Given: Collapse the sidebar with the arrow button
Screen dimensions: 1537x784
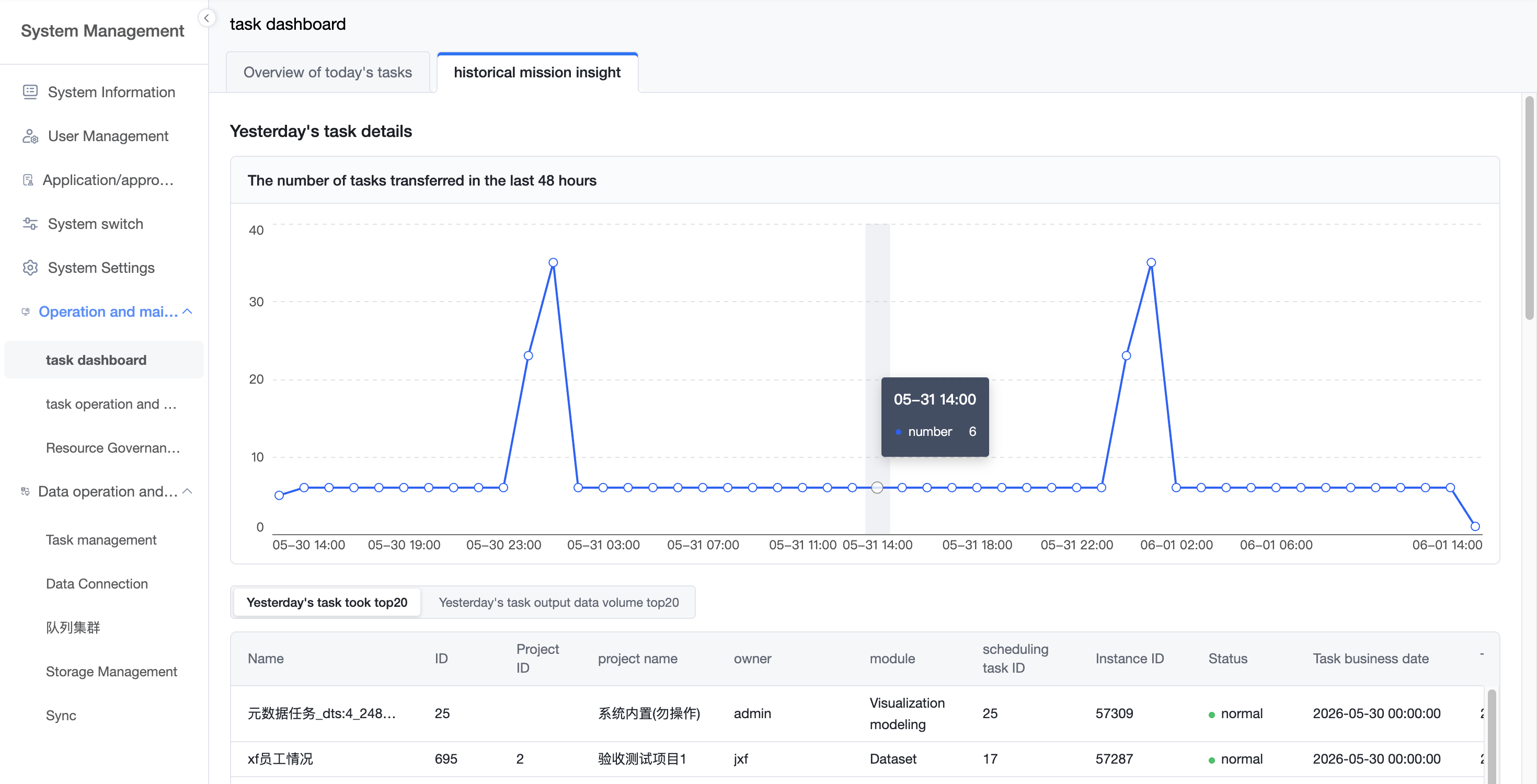Looking at the screenshot, I should click(207, 18).
